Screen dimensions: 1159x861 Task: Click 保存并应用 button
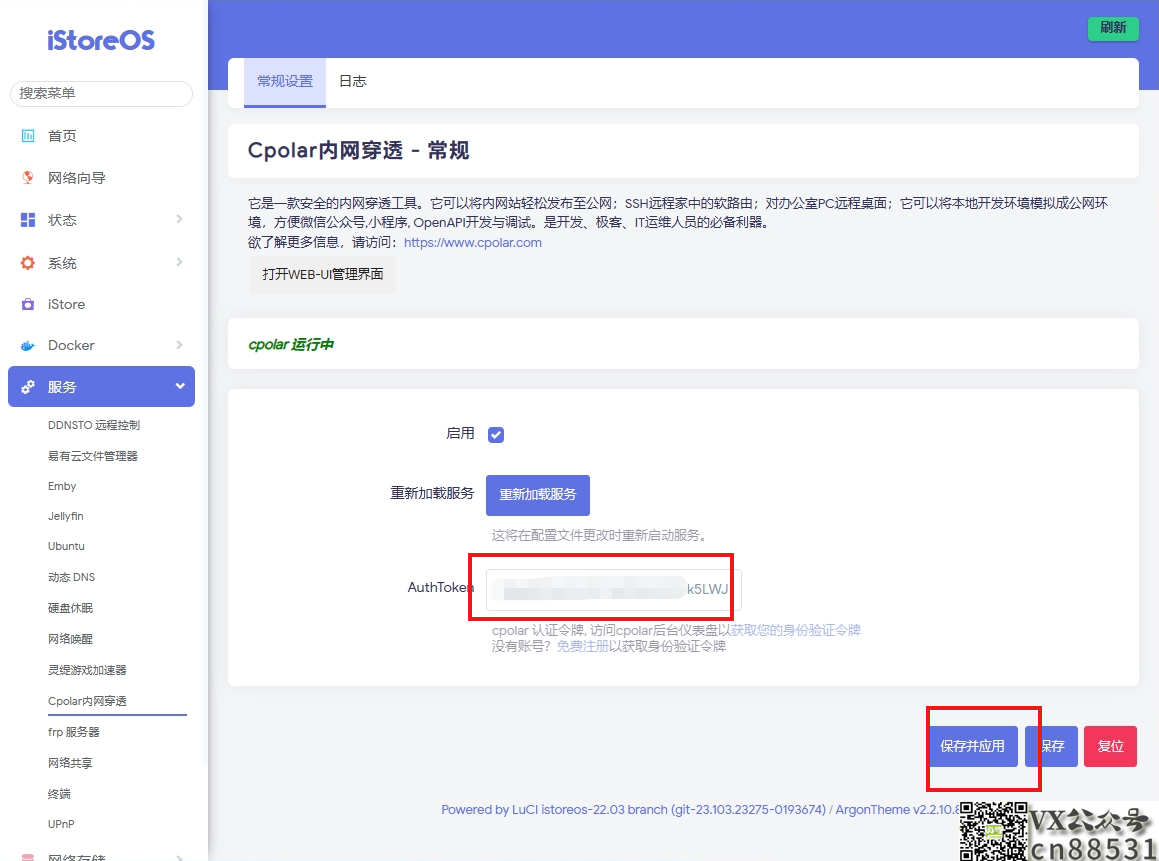coord(972,746)
